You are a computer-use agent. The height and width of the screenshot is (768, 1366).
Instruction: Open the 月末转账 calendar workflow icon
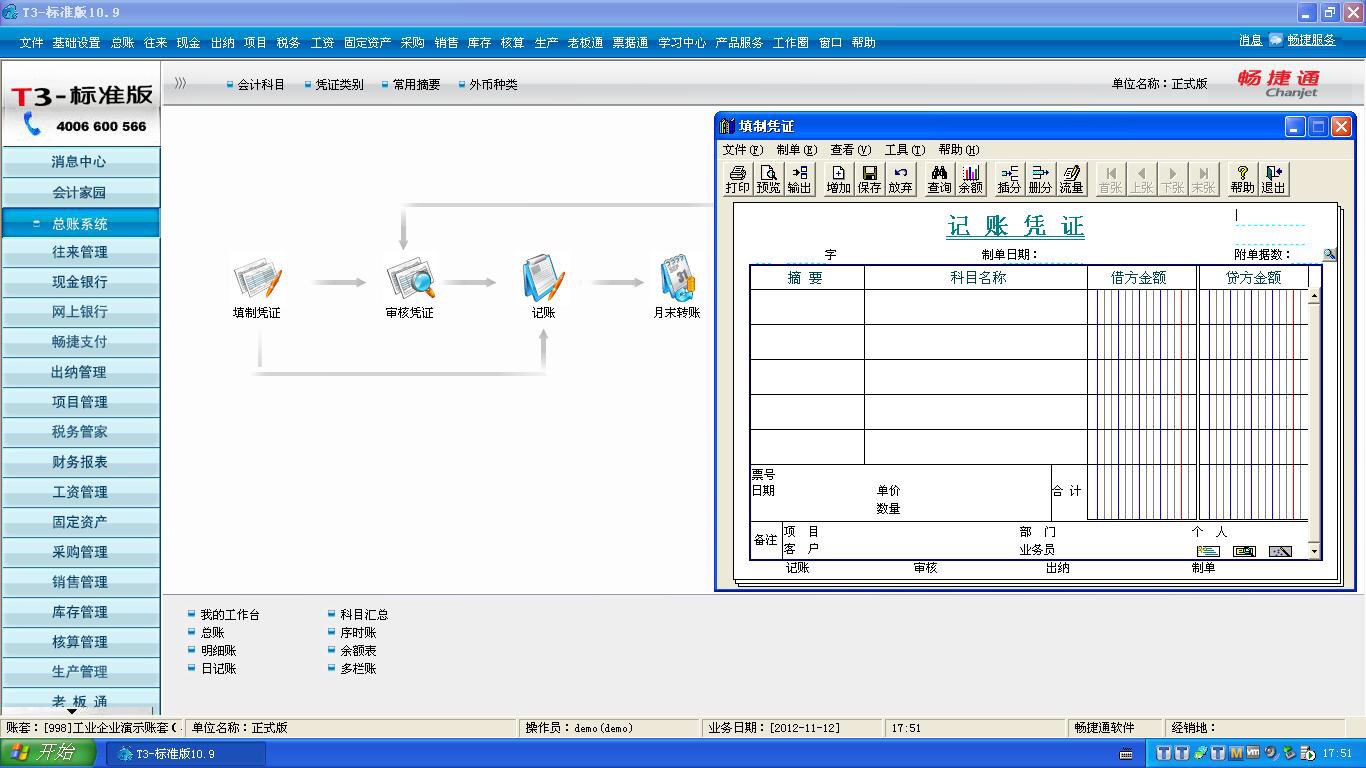(677, 279)
